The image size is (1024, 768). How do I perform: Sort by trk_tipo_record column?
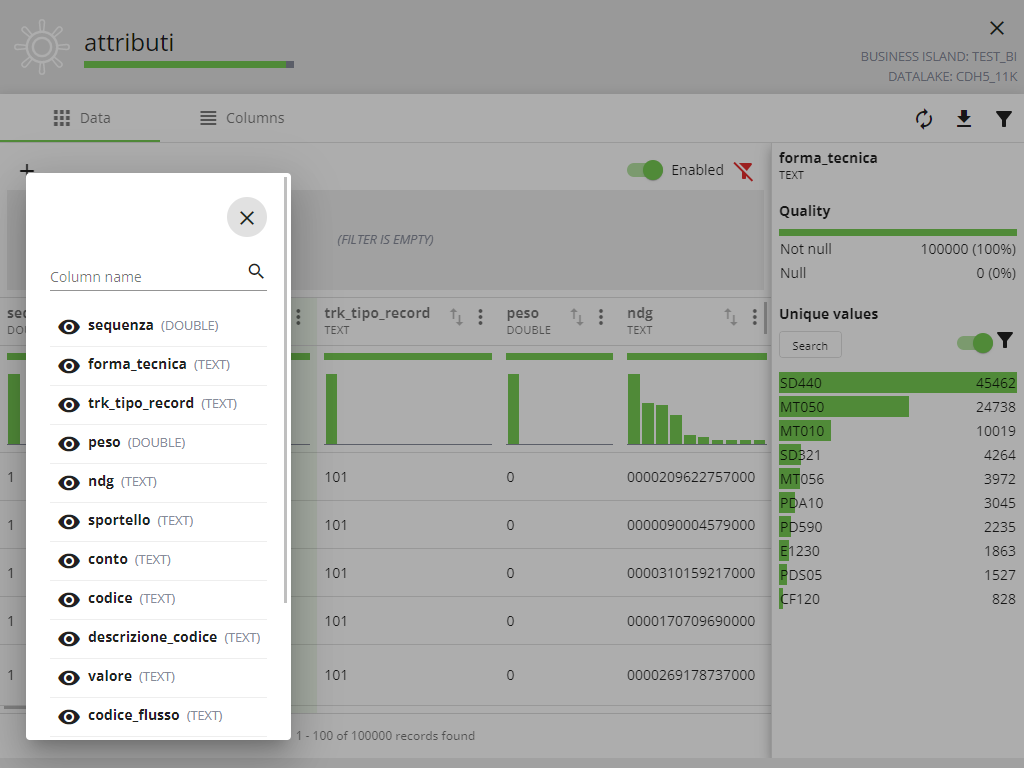click(456, 317)
